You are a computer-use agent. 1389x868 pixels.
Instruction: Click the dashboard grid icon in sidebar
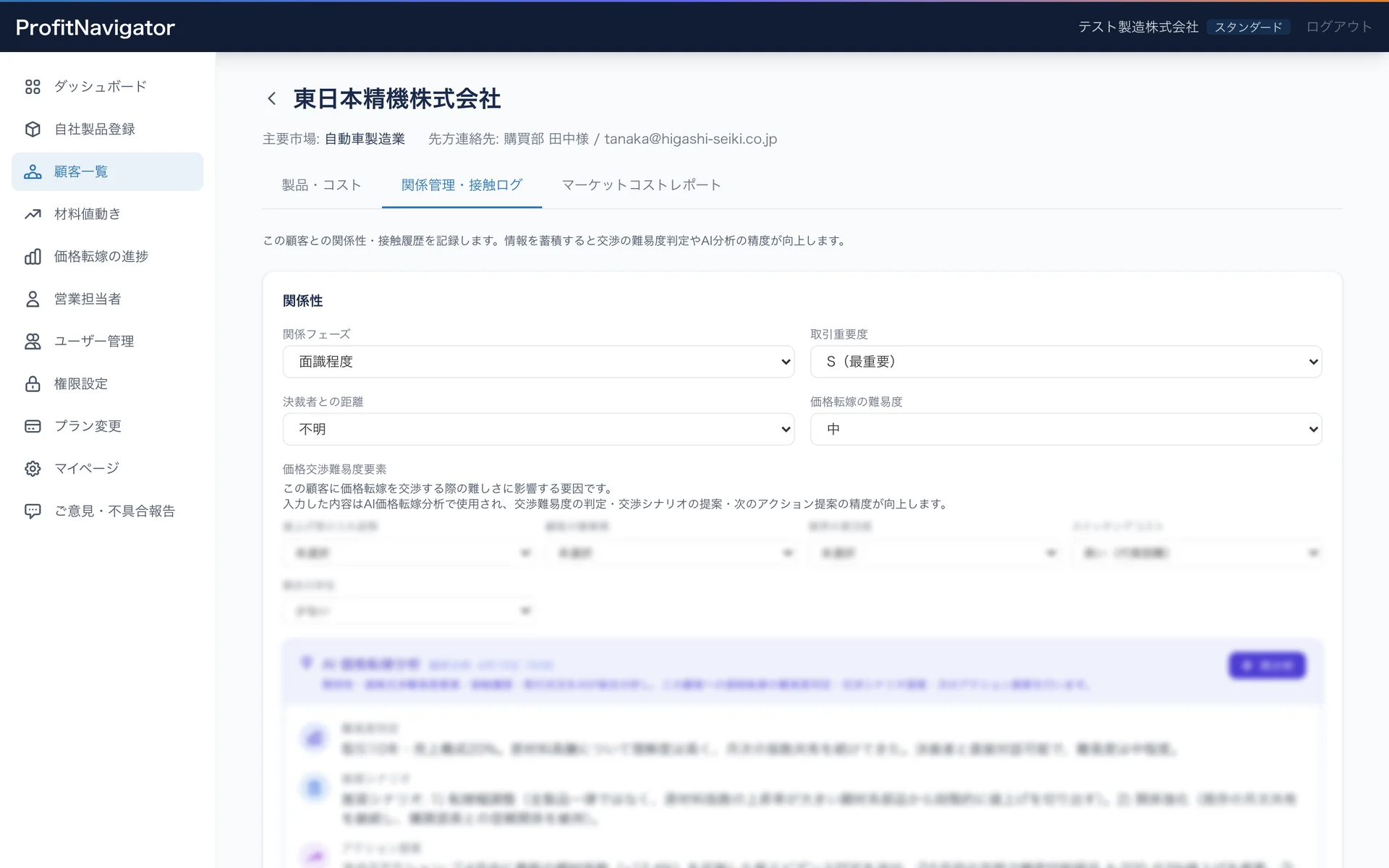coord(33,87)
